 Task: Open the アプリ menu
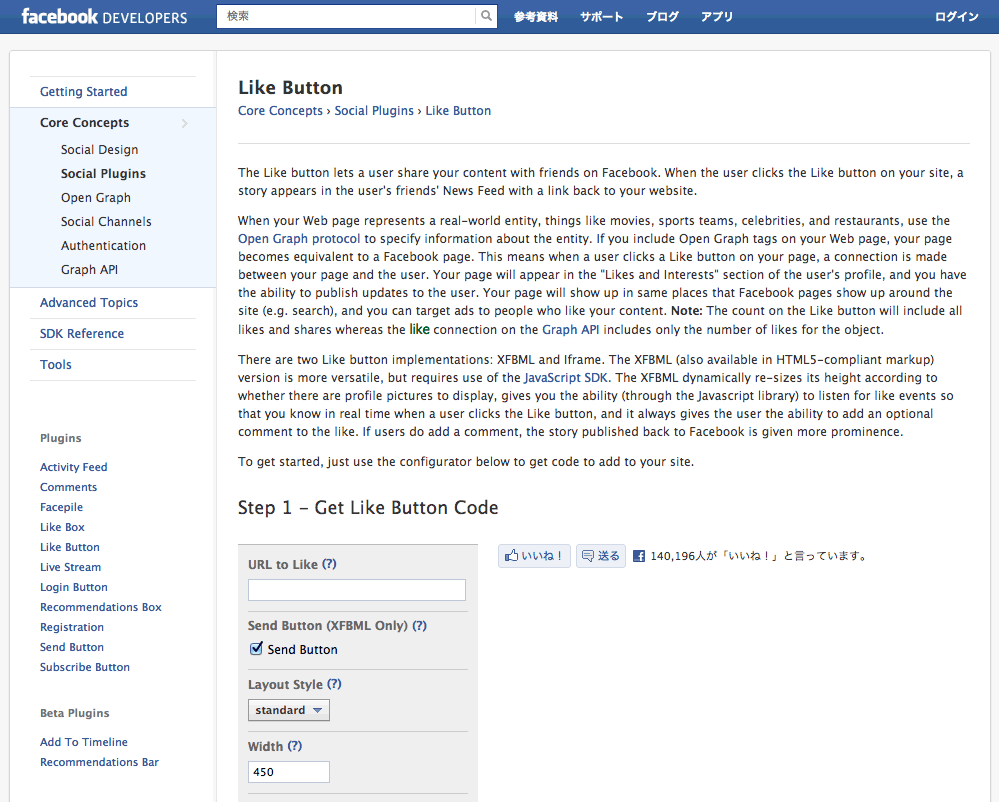(717, 17)
